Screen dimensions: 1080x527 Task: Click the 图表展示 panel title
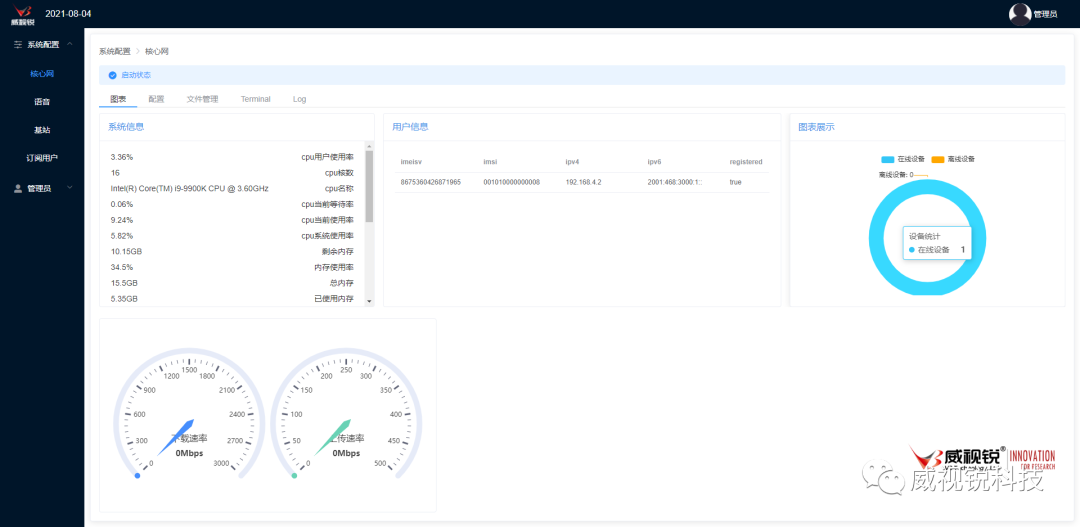[816, 127]
